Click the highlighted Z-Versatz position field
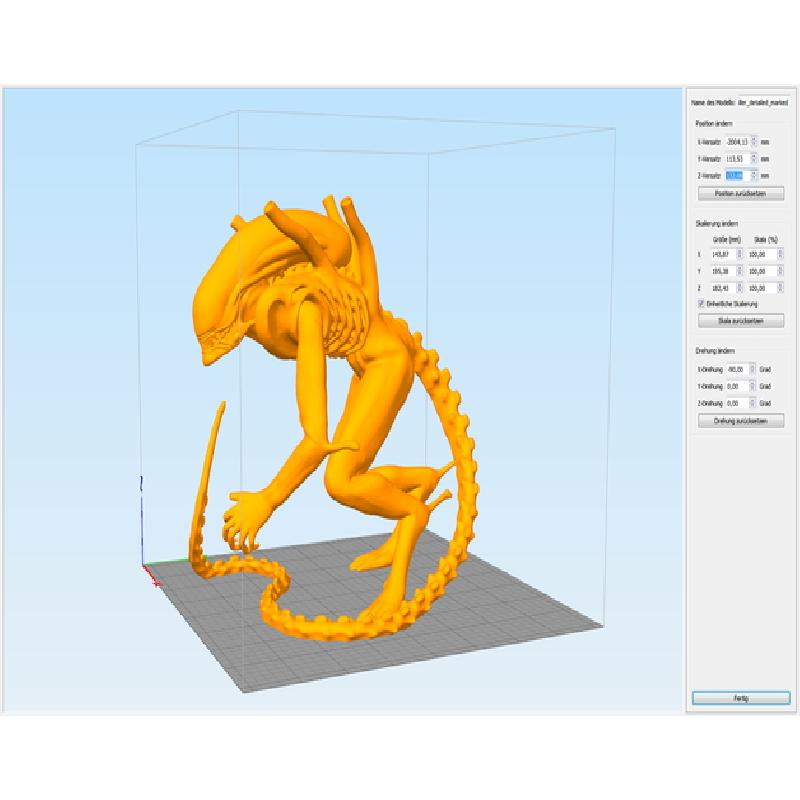Viewport: 800px width, 800px height. [x=738, y=176]
